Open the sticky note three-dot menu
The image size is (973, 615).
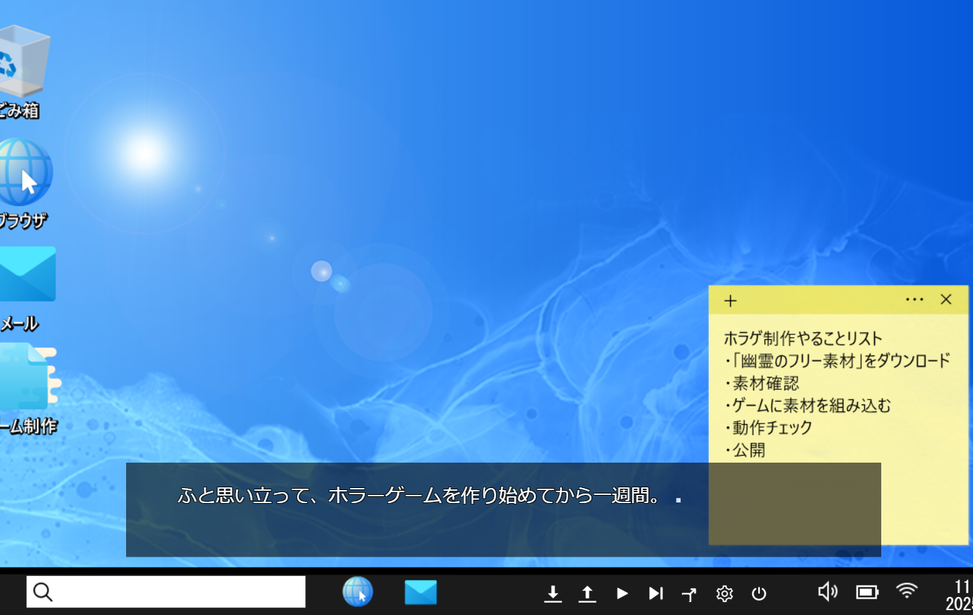[914, 299]
